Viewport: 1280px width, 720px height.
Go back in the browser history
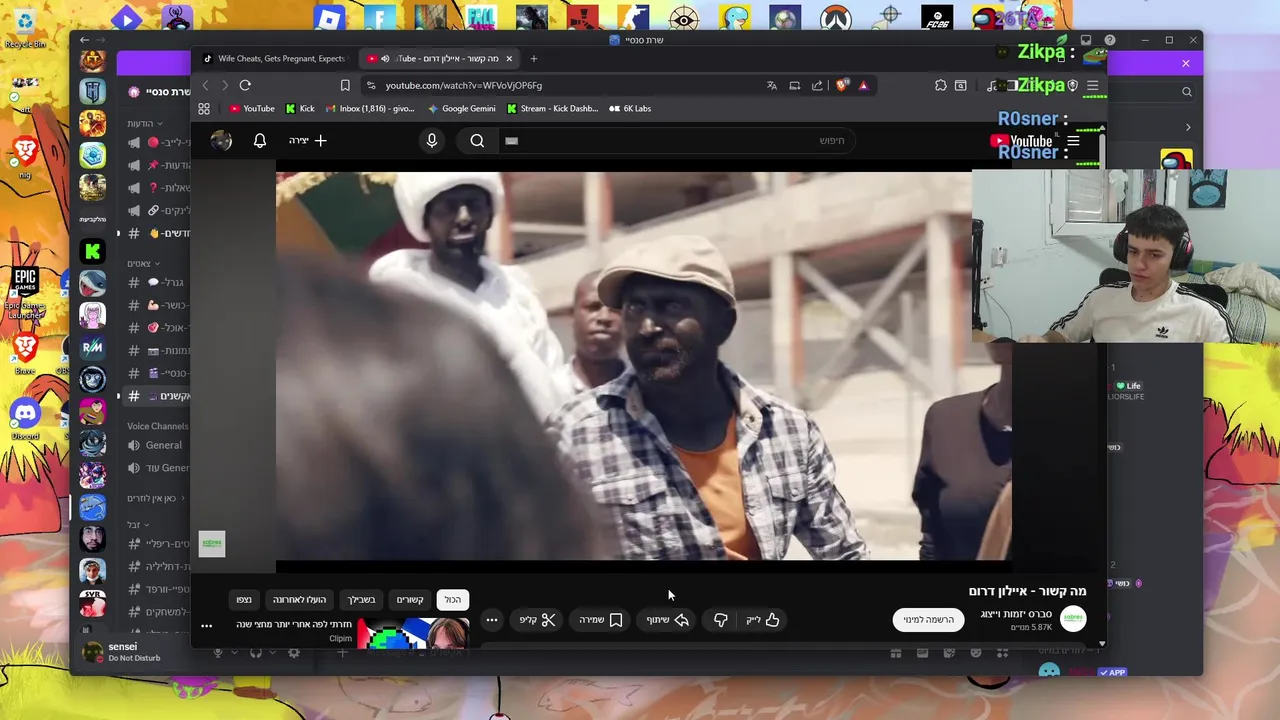coord(206,85)
